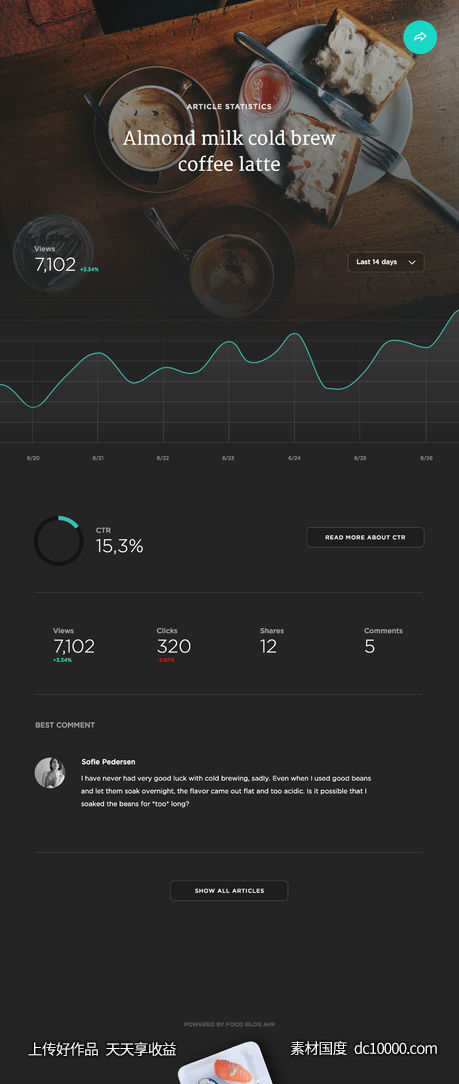Select the 6/23 date axis label
The image size is (459, 1084).
(228, 458)
